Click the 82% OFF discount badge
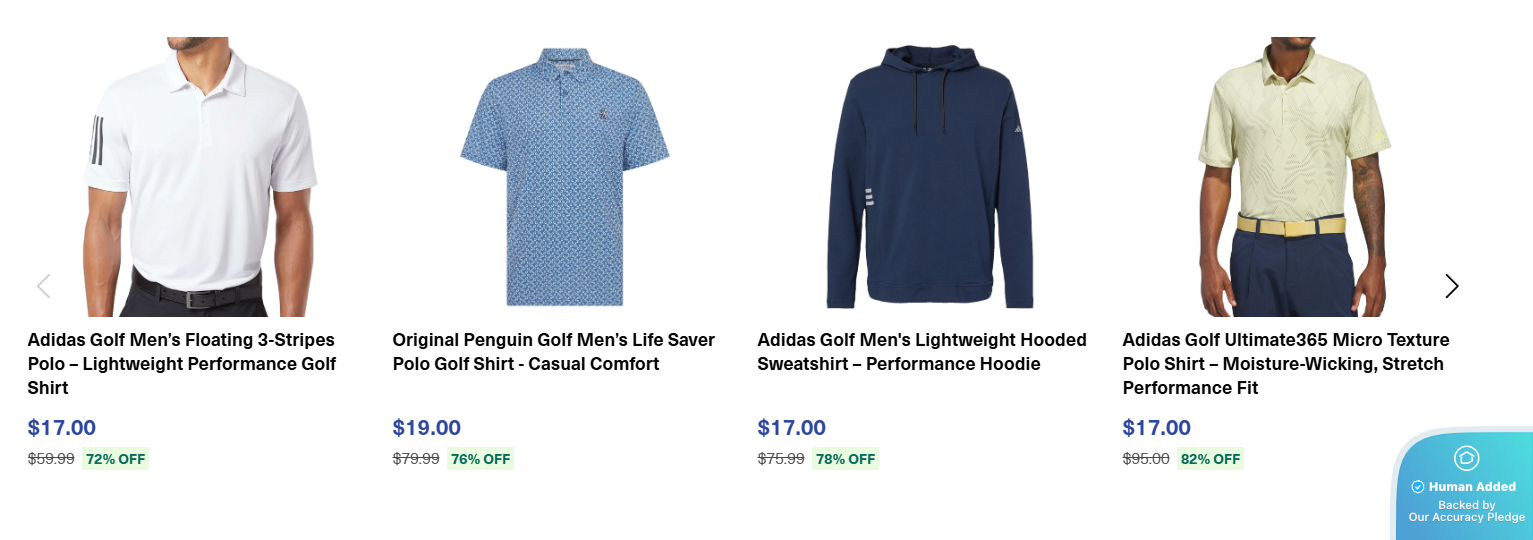This screenshot has height=540, width=1533. click(x=1210, y=459)
